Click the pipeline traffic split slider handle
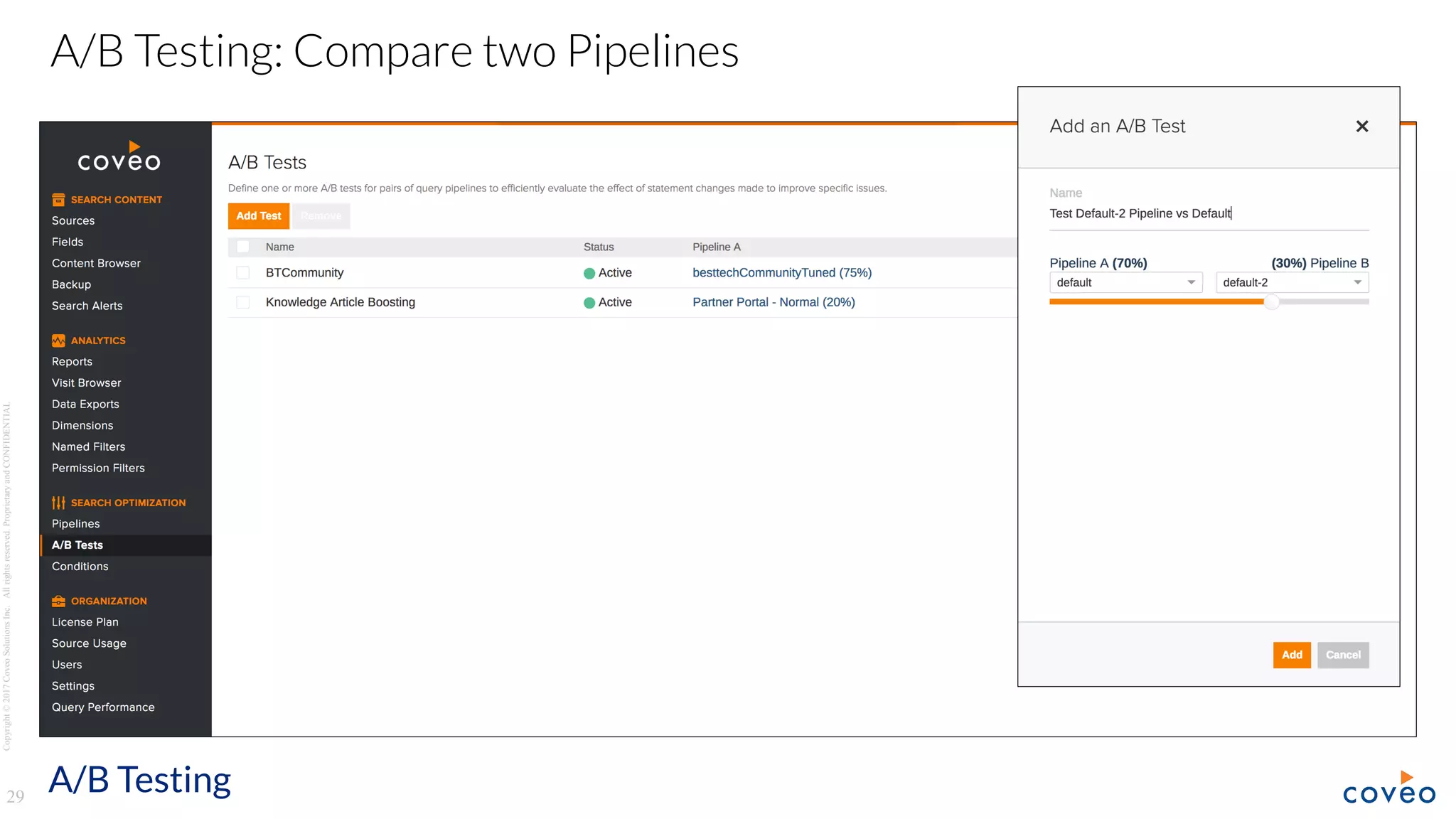Viewport: 1456px width, 819px height. (x=1271, y=302)
